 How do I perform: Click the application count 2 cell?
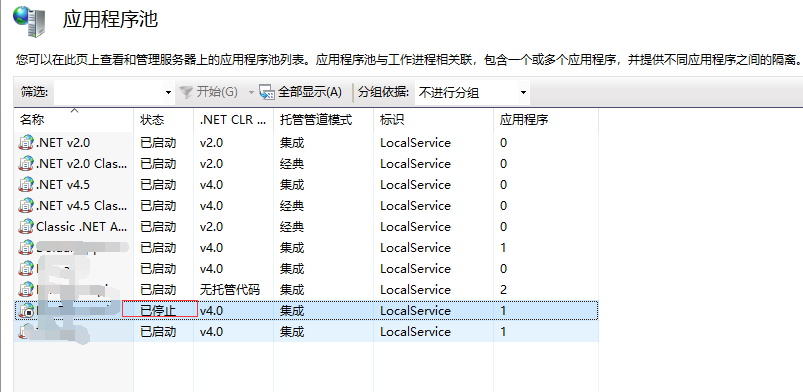[x=503, y=290]
